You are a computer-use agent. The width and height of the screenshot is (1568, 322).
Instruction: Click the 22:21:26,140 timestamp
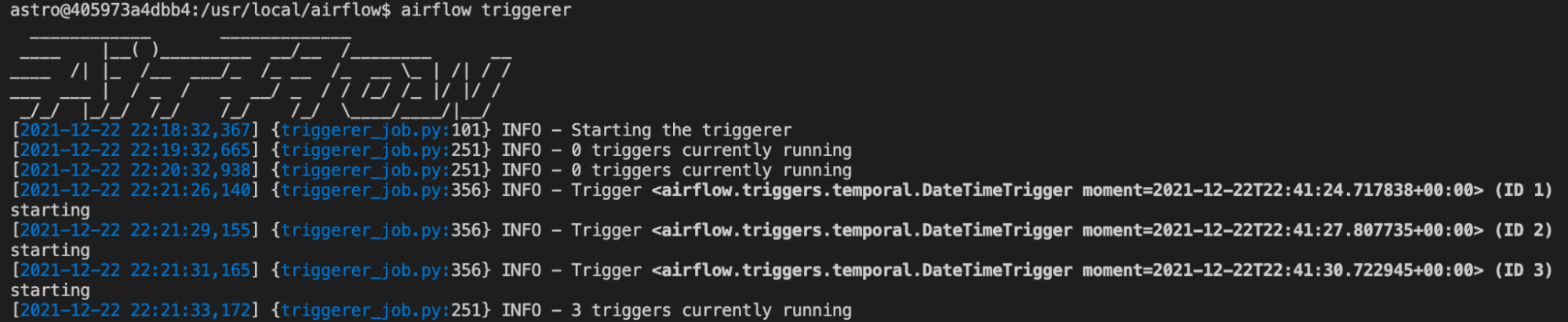pyautogui.click(x=190, y=190)
